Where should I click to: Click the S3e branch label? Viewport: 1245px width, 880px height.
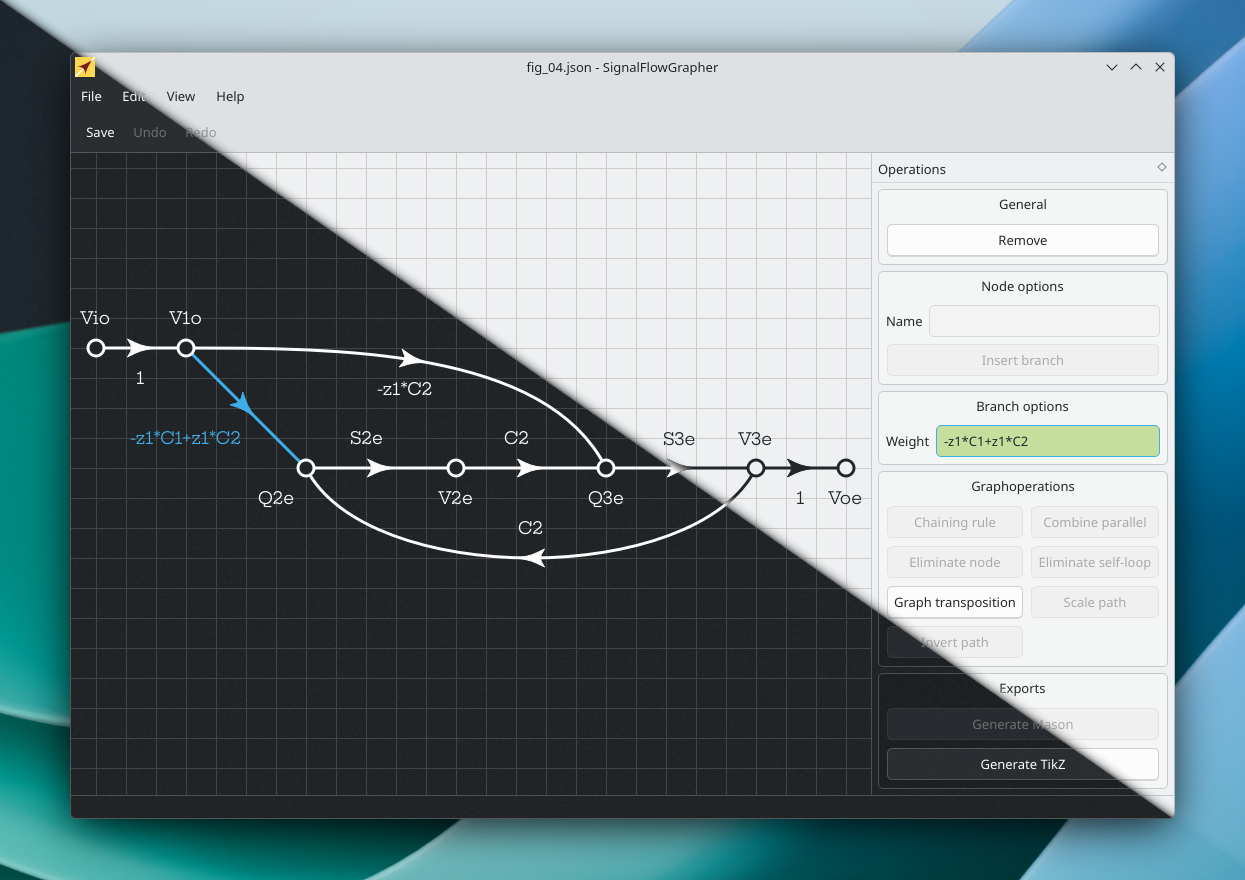point(679,439)
